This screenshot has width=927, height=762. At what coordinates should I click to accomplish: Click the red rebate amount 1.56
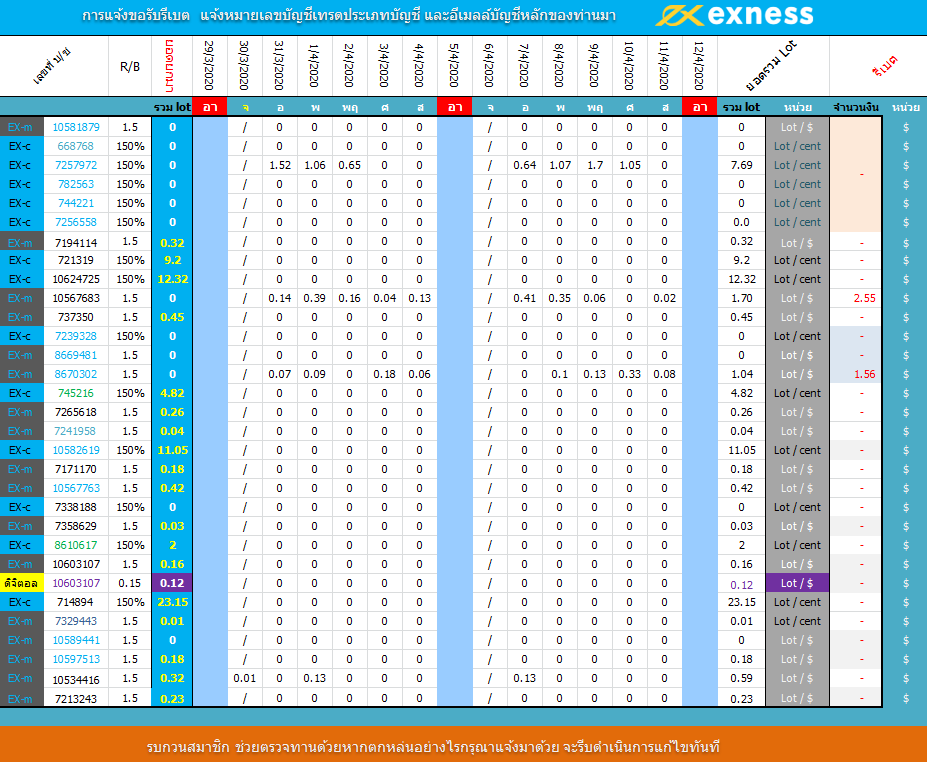864,374
